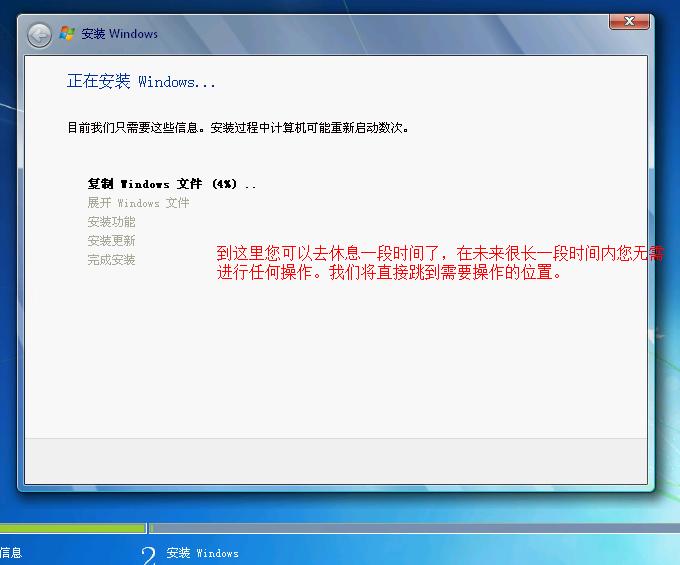Click the green progress bar segment
Image resolution: width=680 pixels, height=565 pixels.
[72, 528]
